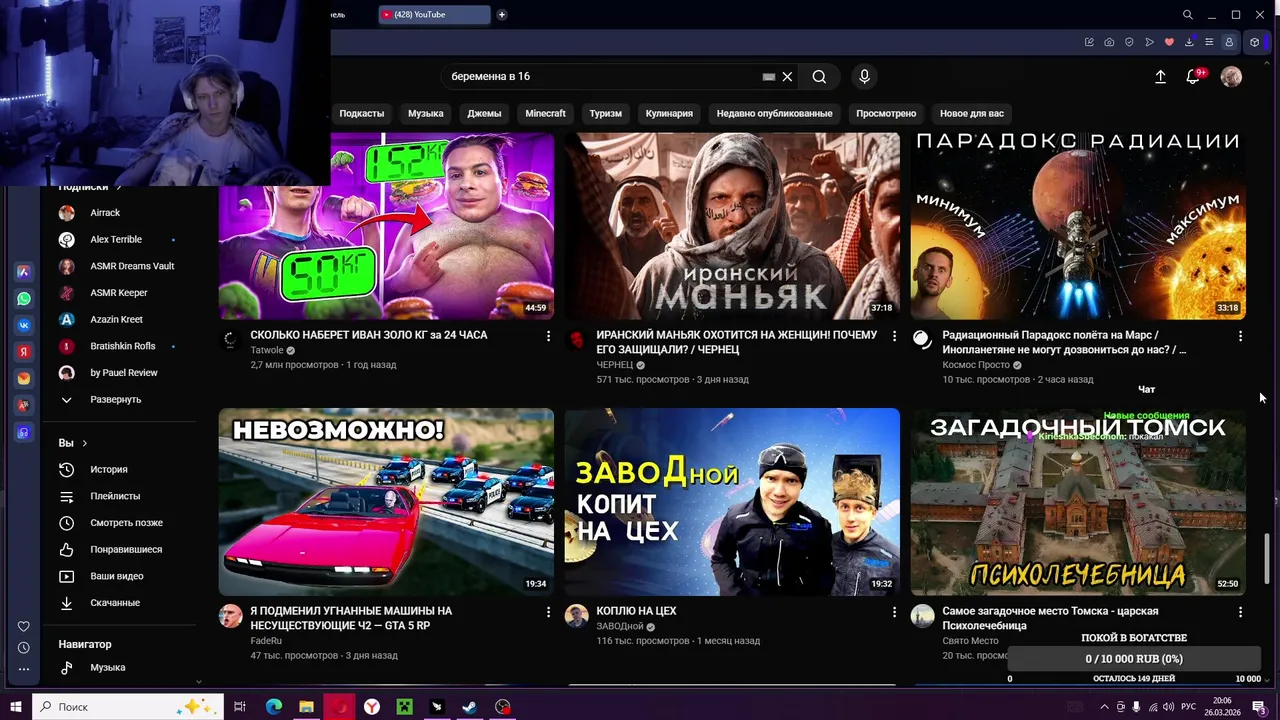Open Yandex icon in browser sidebar
The height and width of the screenshot is (720, 1280).
coord(24,352)
